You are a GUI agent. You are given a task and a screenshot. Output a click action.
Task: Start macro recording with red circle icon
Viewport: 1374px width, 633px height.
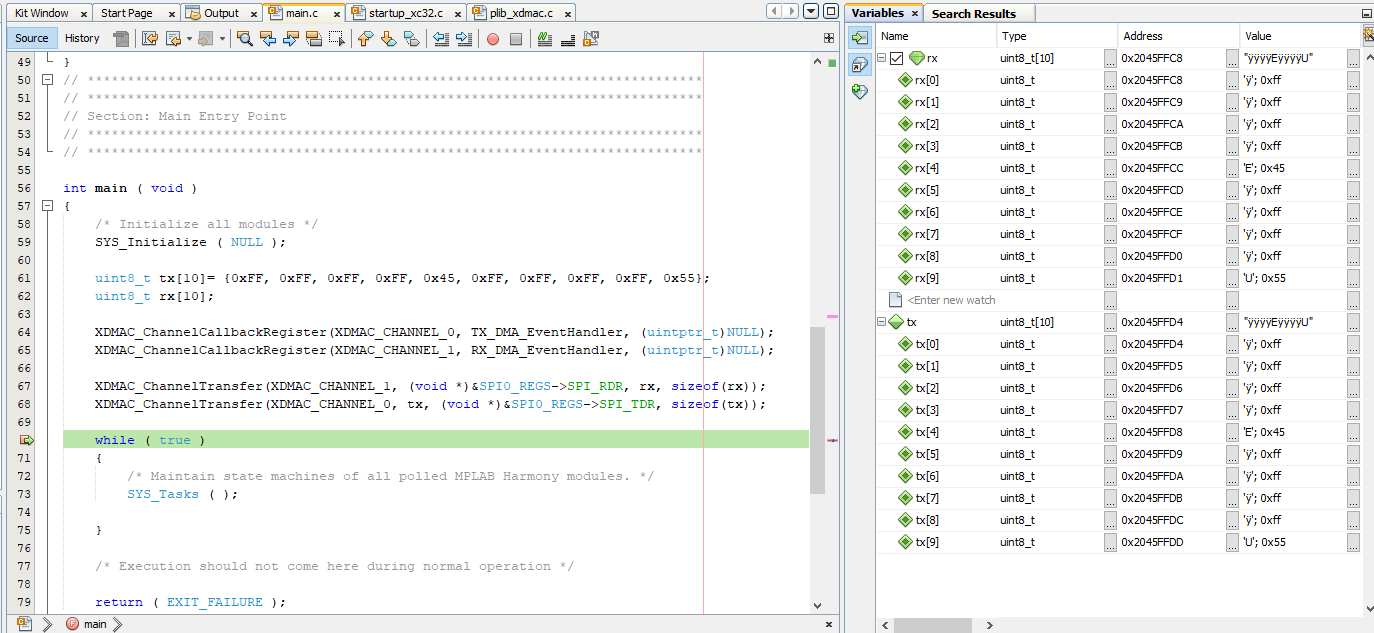tap(492, 38)
